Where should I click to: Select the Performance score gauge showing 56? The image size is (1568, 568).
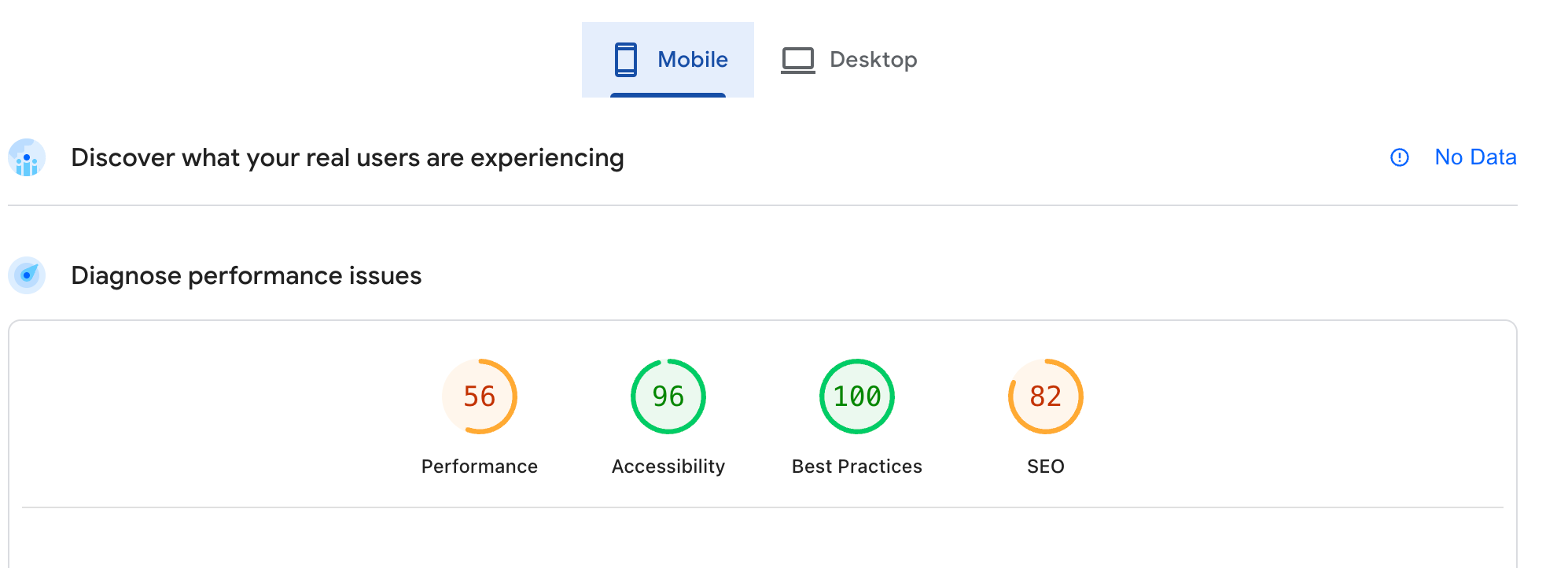480,396
